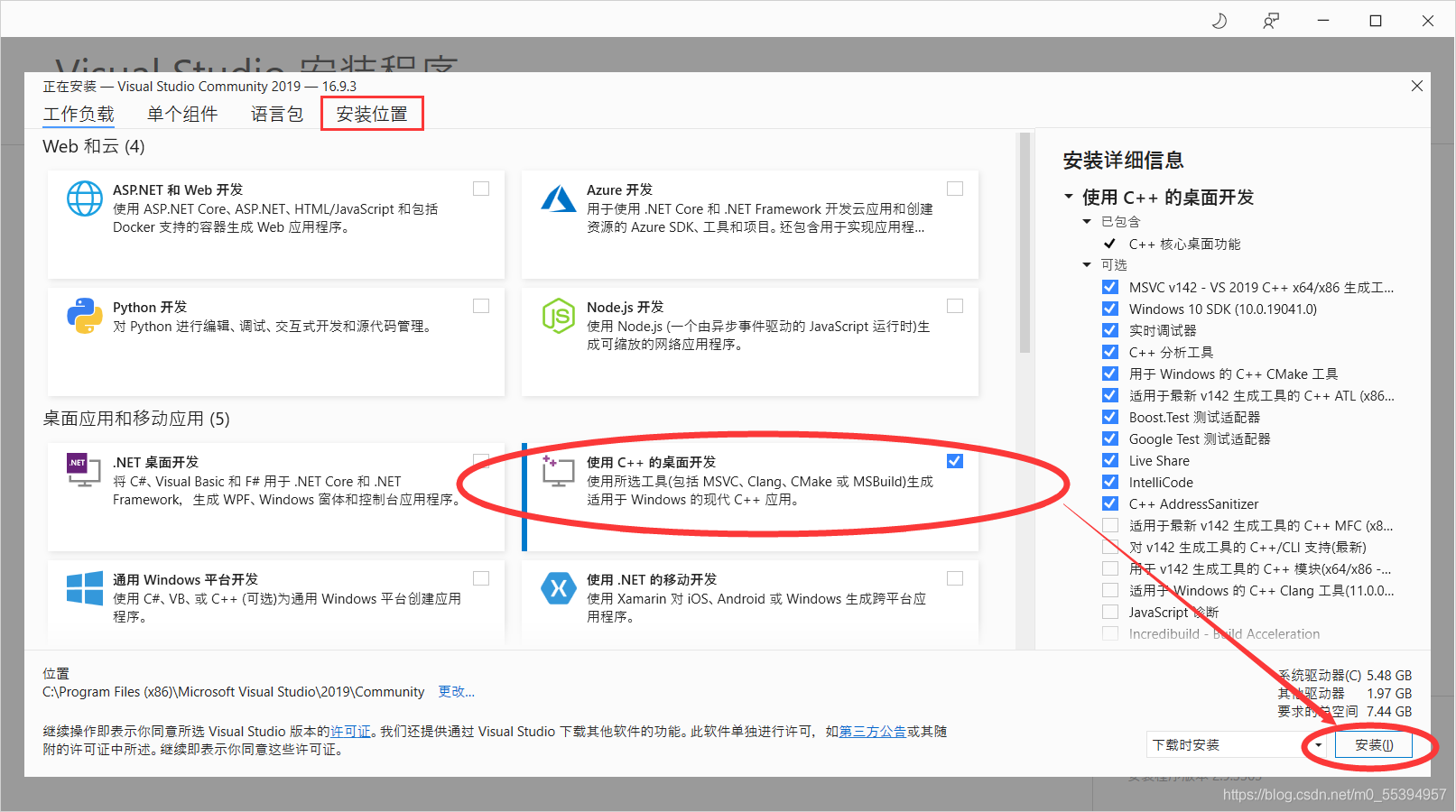Click the ASP.NET globe workload icon
This screenshot has width=1456, height=812.
85,198
